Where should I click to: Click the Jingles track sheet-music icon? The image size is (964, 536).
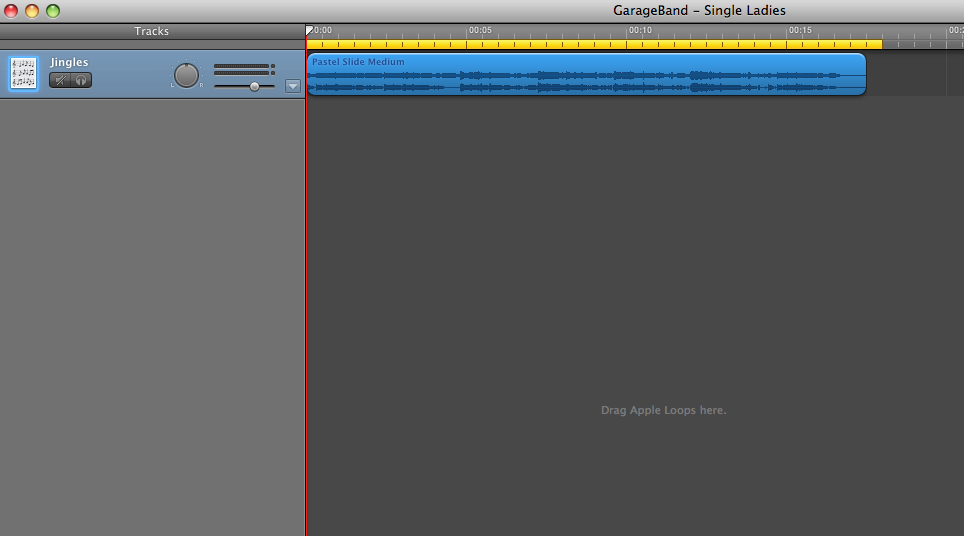[x=23, y=73]
